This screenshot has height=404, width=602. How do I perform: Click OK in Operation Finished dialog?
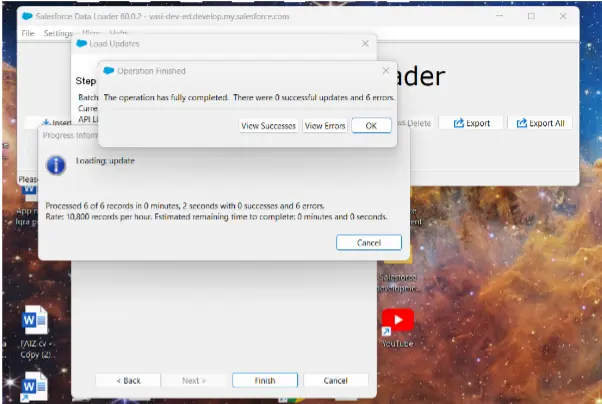371,126
